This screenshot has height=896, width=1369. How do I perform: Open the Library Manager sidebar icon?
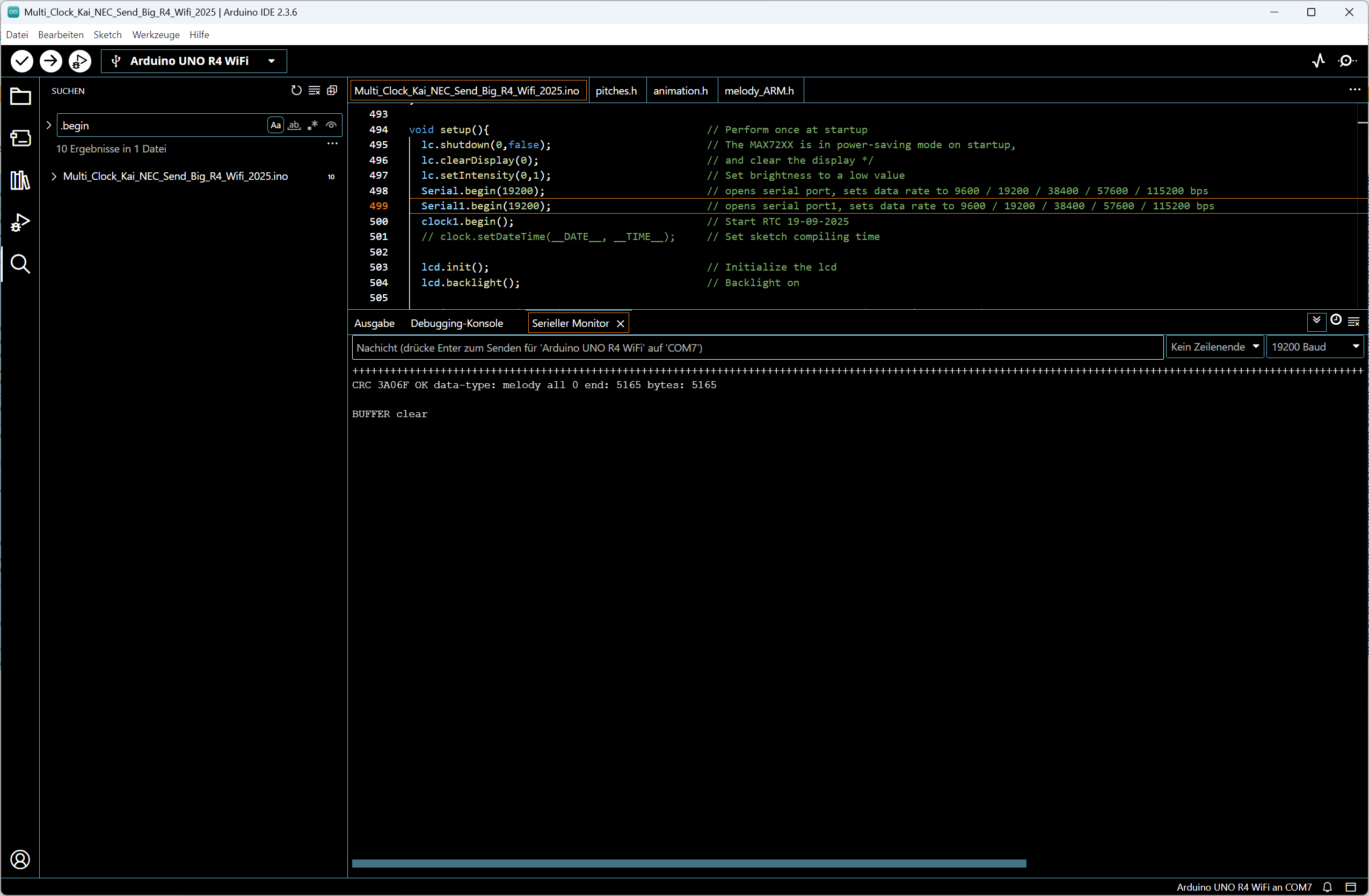tap(20, 180)
